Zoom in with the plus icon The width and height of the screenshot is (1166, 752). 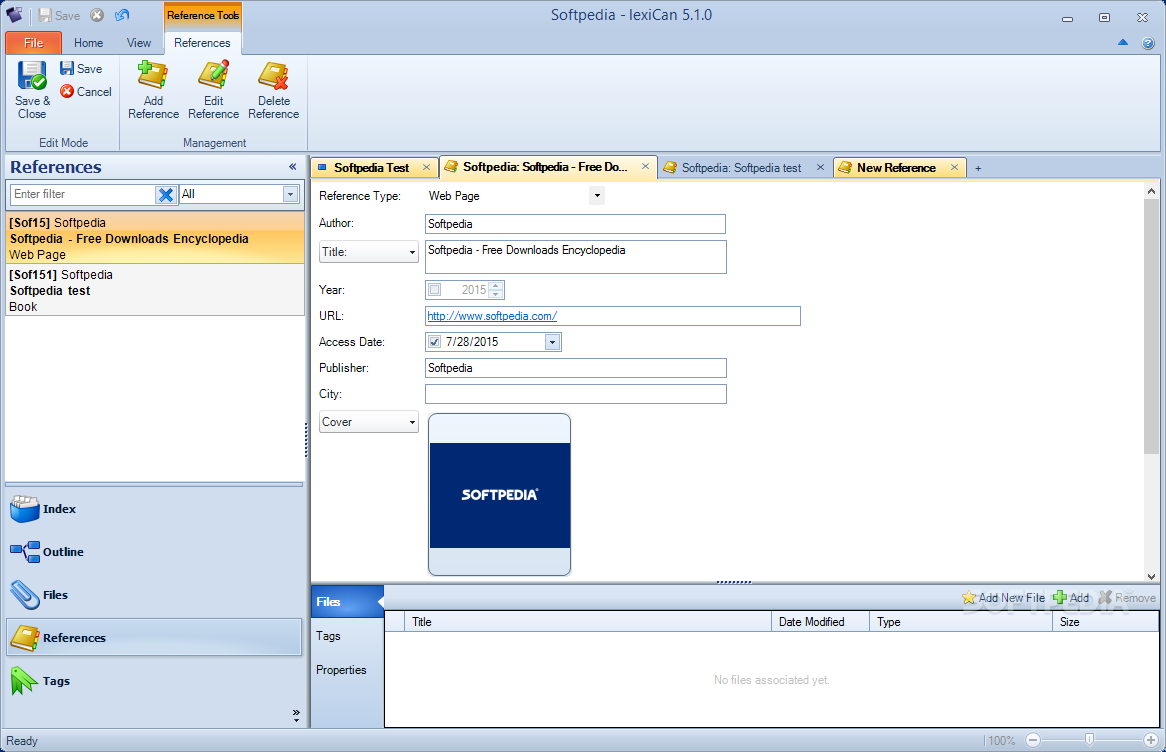click(x=1150, y=740)
